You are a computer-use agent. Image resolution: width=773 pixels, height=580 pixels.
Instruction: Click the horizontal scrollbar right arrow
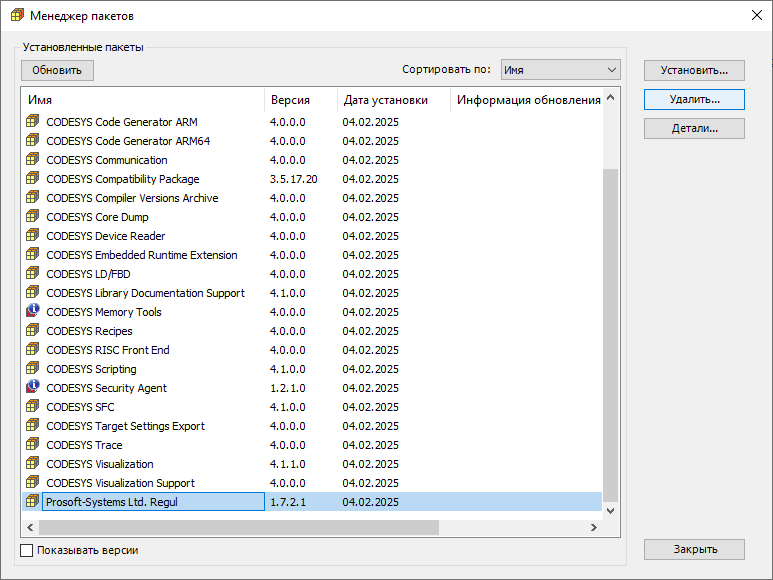(x=593, y=527)
